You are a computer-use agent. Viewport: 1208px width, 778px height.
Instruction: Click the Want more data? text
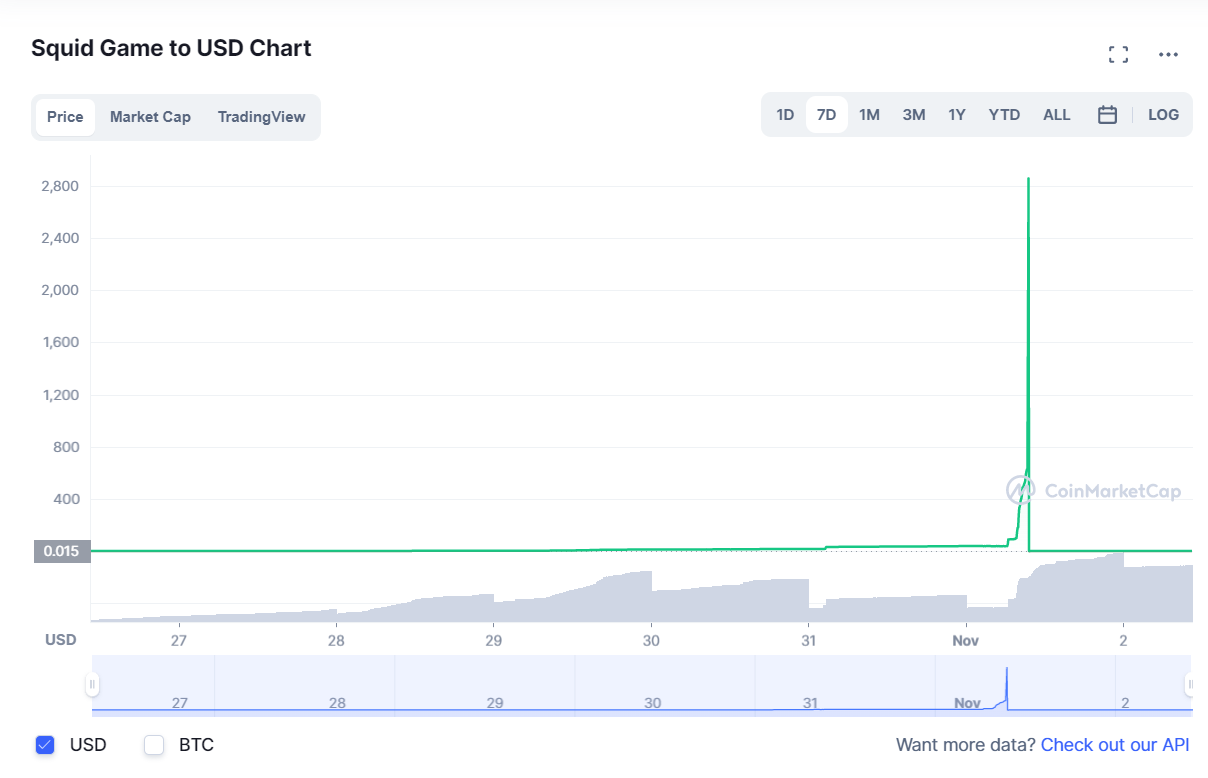click(966, 745)
